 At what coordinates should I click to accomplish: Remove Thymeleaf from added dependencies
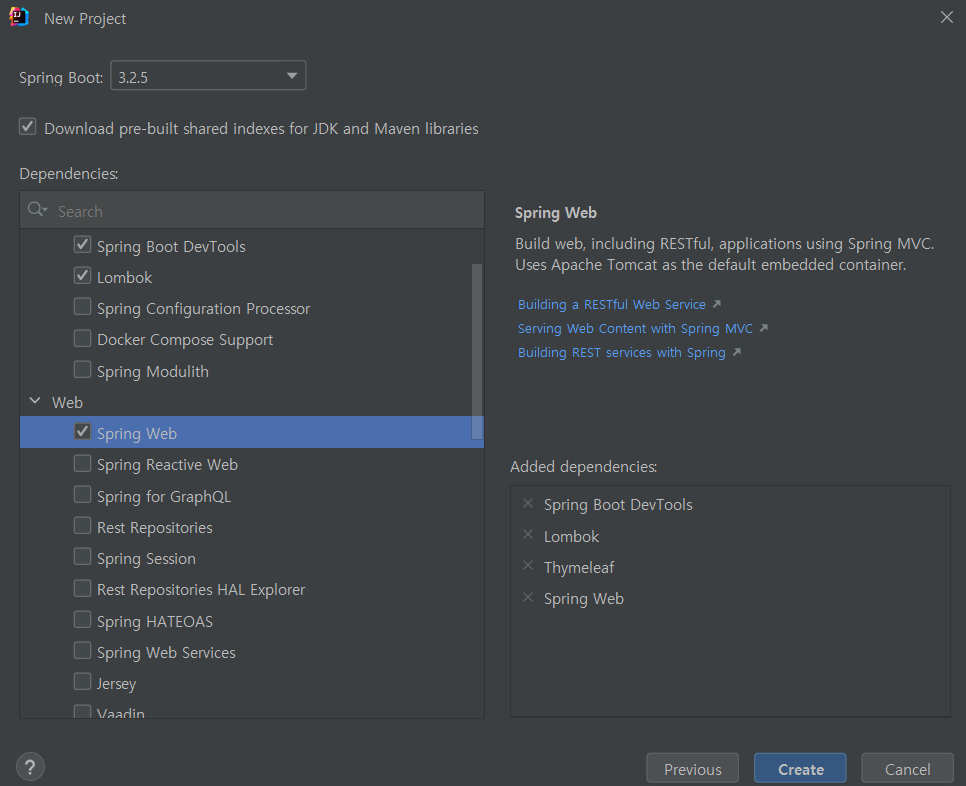click(528, 565)
